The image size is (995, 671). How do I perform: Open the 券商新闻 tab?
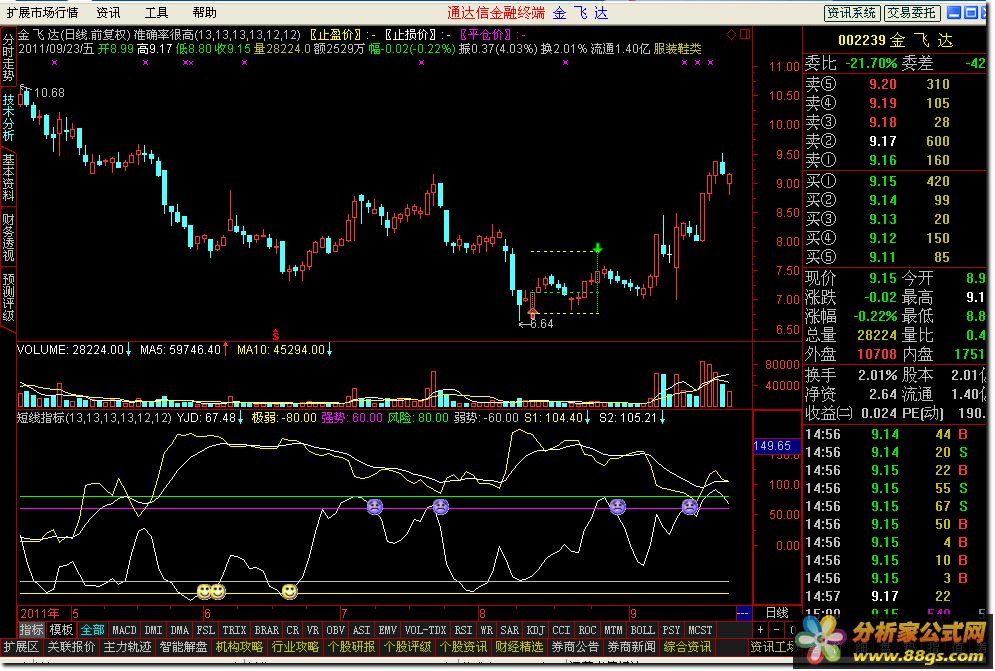631,647
